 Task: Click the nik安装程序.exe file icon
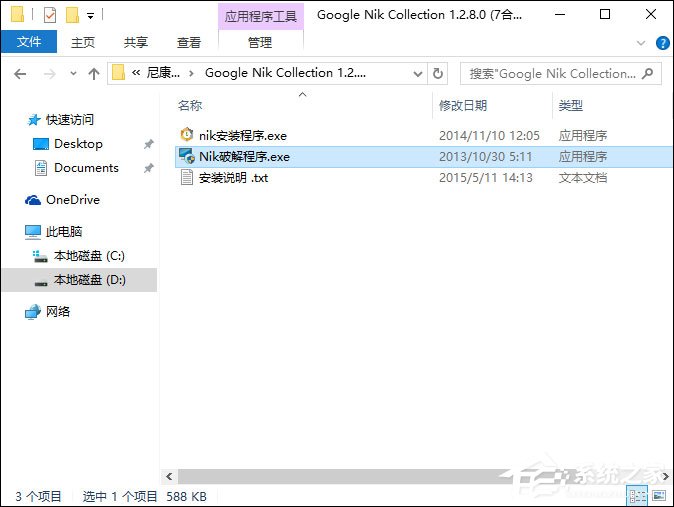click(187, 135)
